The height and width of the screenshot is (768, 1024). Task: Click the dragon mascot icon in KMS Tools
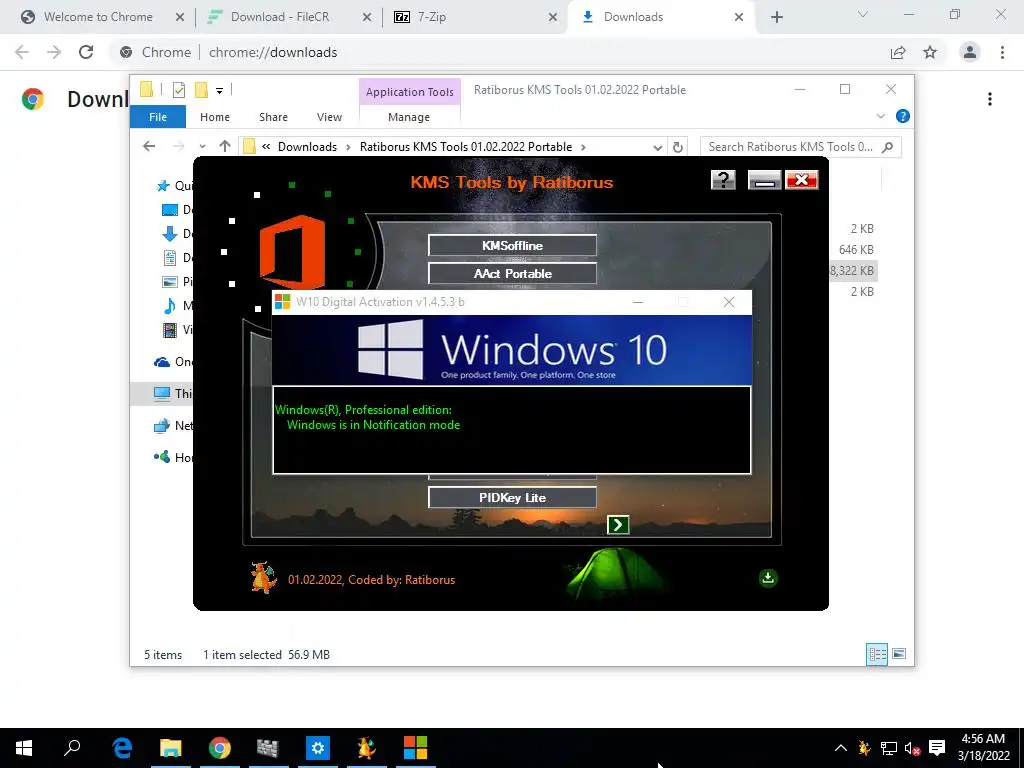click(263, 578)
